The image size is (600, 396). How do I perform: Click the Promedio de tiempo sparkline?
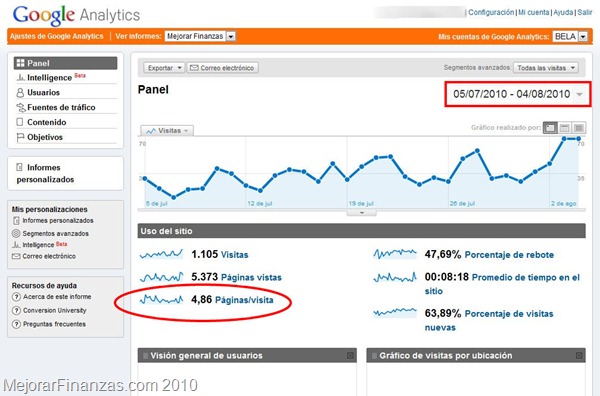[395, 277]
